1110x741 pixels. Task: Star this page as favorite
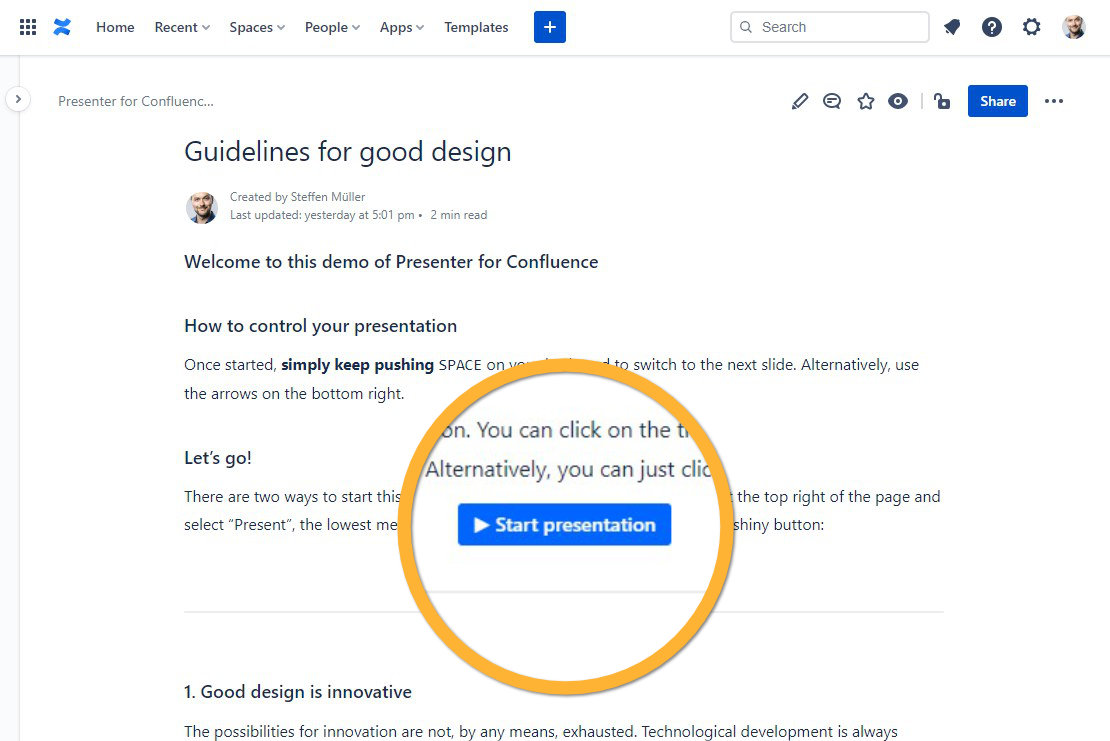tap(866, 101)
